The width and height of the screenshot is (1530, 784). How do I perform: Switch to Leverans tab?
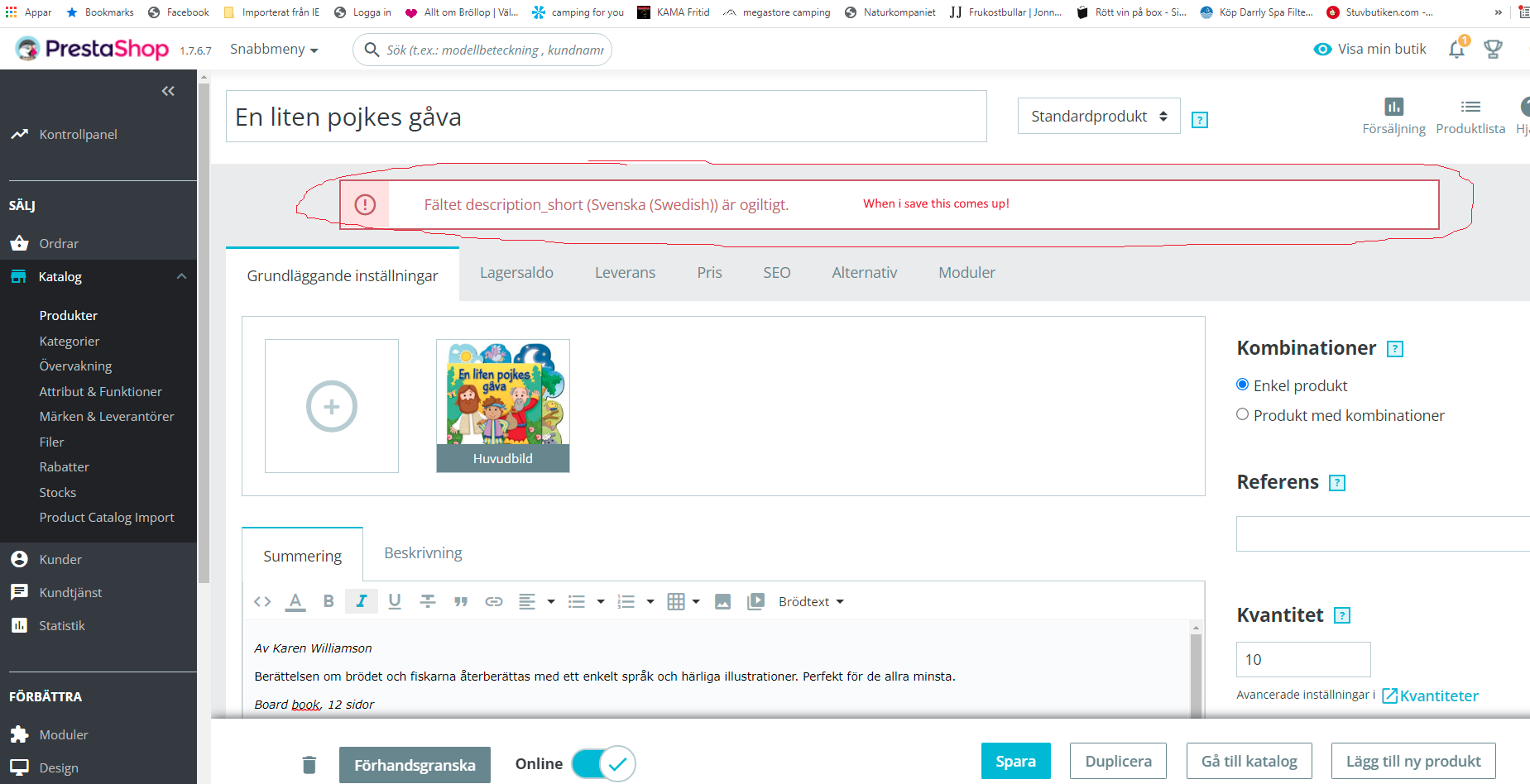tap(625, 273)
